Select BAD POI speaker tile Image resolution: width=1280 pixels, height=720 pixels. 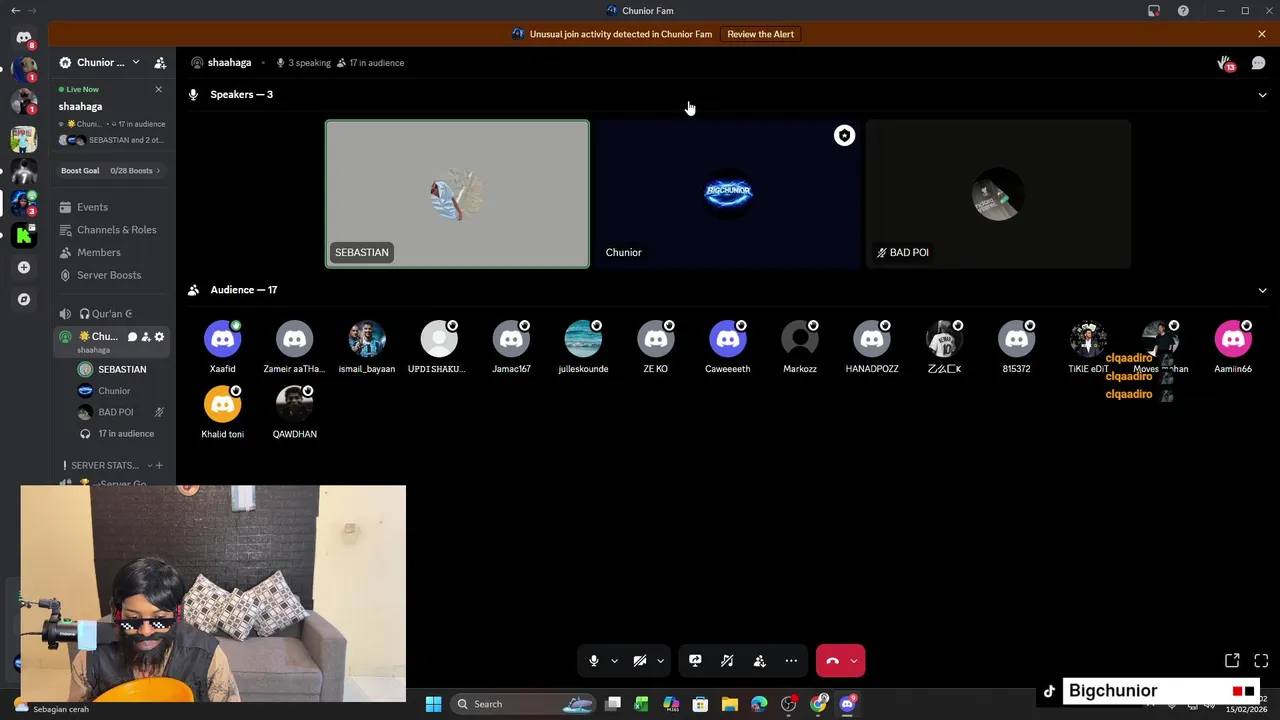click(x=998, y=194)
